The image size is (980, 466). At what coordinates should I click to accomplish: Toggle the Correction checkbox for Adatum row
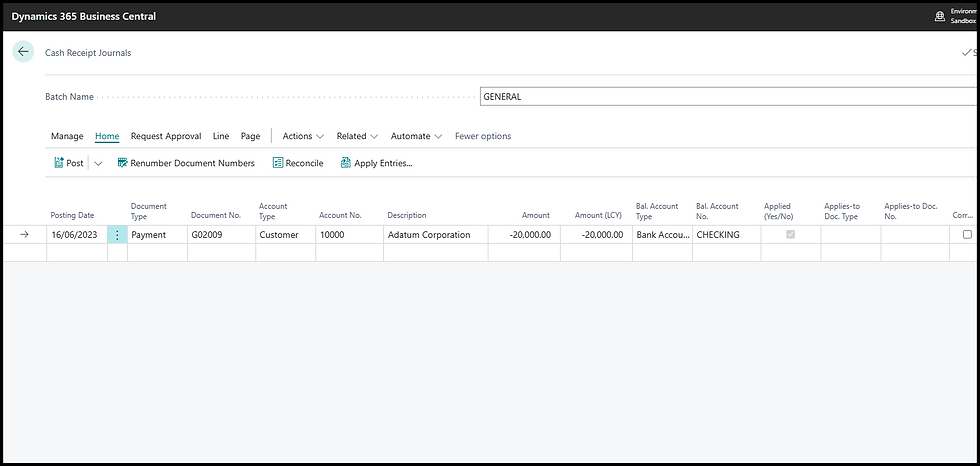968,235
